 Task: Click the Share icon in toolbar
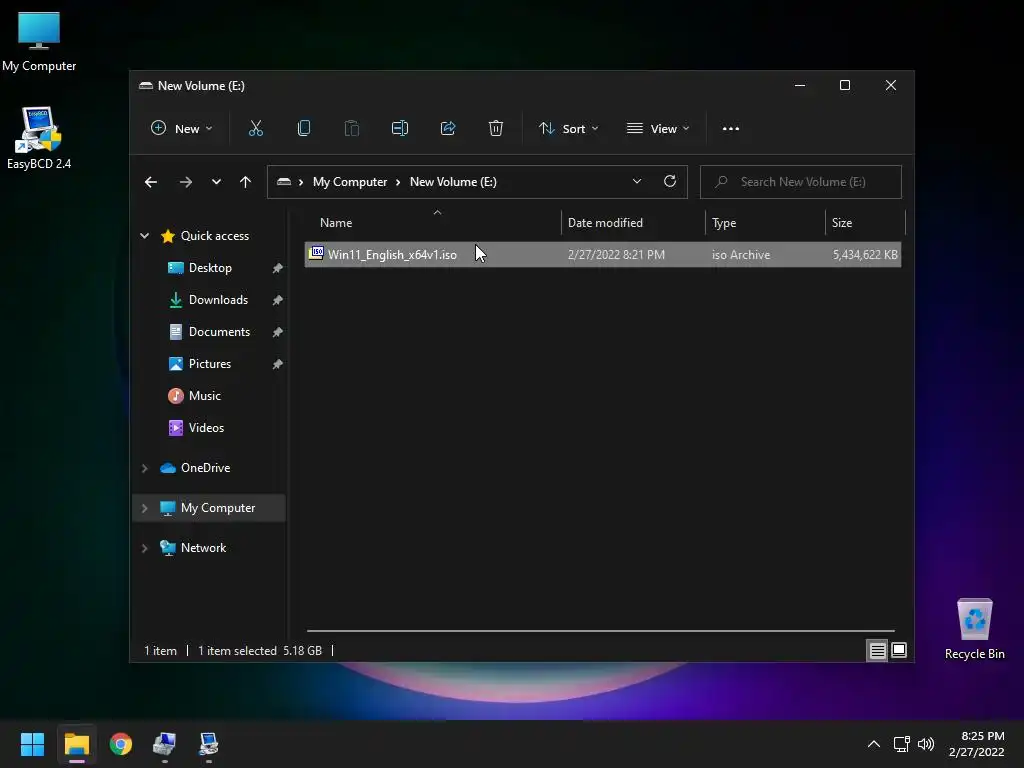[448, 129]
